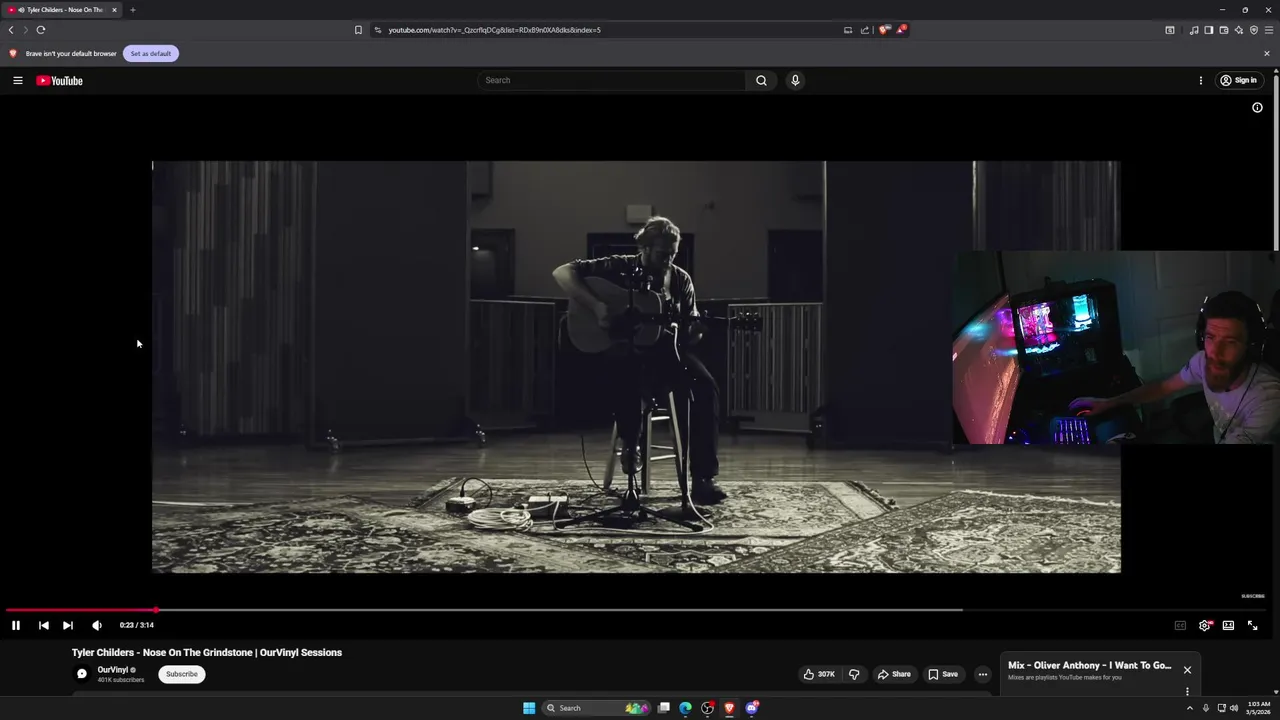Pause the video
Image resolution: width=1280 pixels, height=720 pixels.
click(16, 625)
